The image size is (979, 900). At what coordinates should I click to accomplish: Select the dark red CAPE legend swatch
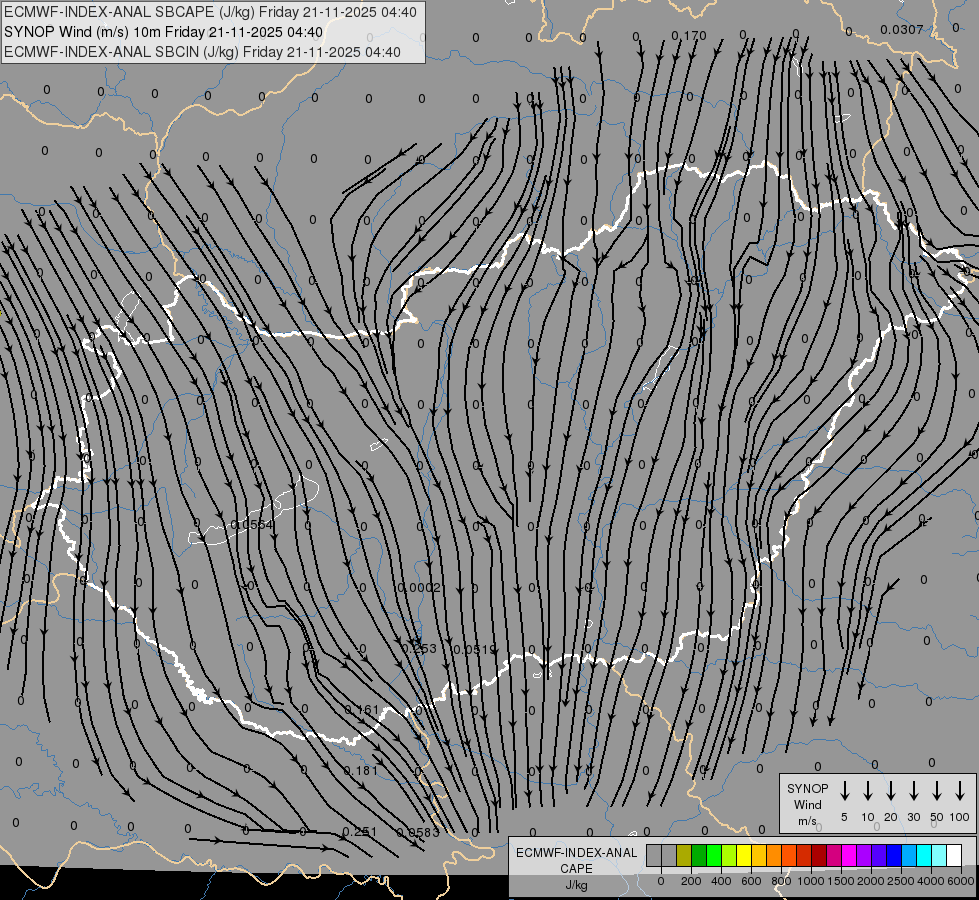point(819,855)
